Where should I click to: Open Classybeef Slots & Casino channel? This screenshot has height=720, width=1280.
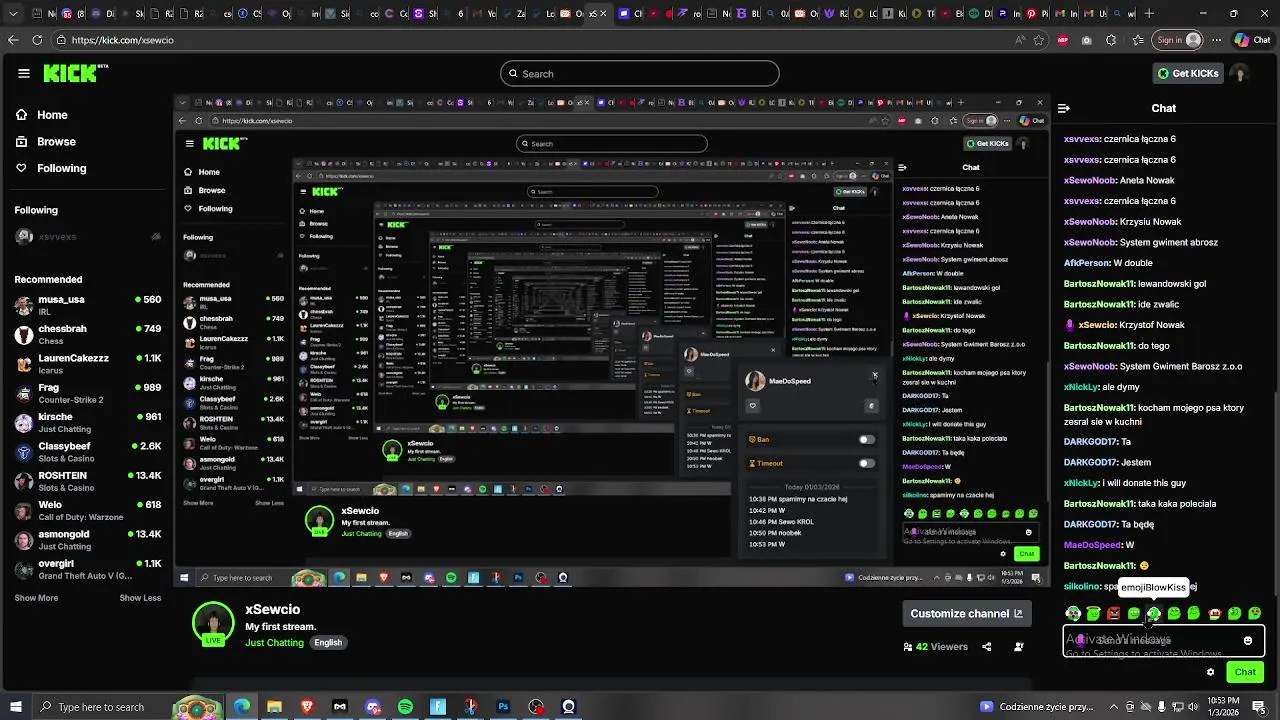87,452
